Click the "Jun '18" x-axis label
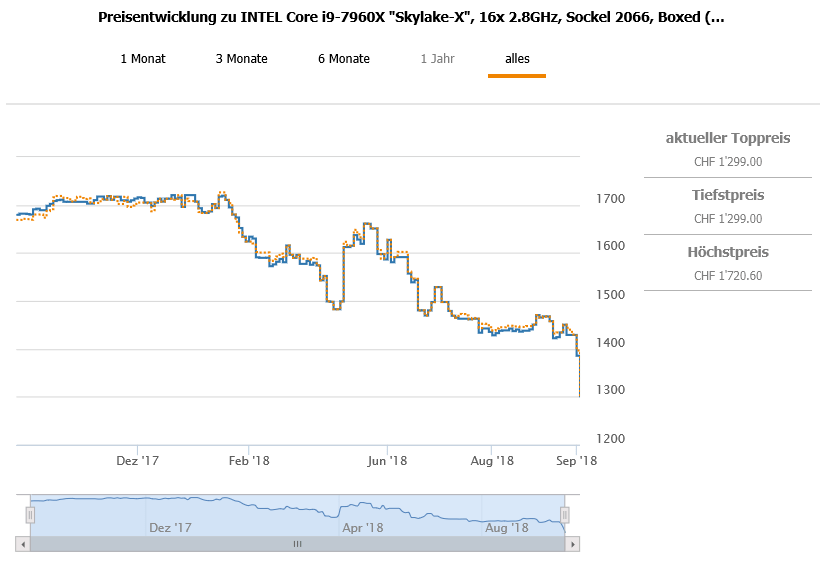Image resolution: width=826 pixels, height=563 pixels. [x=387, y=461]
